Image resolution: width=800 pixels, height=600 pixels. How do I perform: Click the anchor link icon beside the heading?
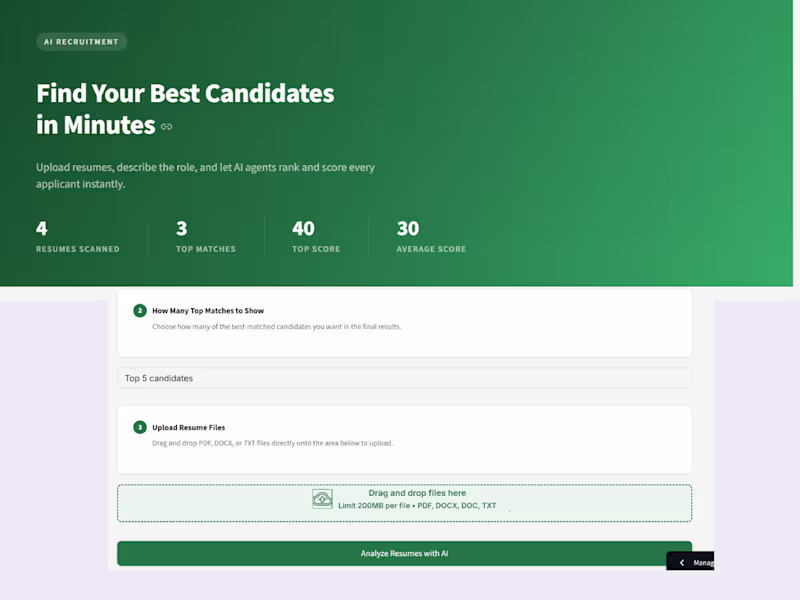pos(166,126)
